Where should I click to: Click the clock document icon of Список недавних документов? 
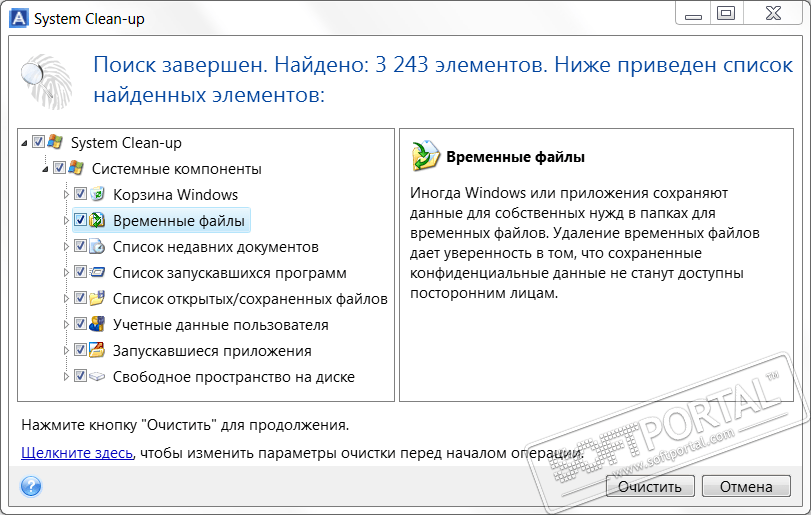[x=97, y=246]
